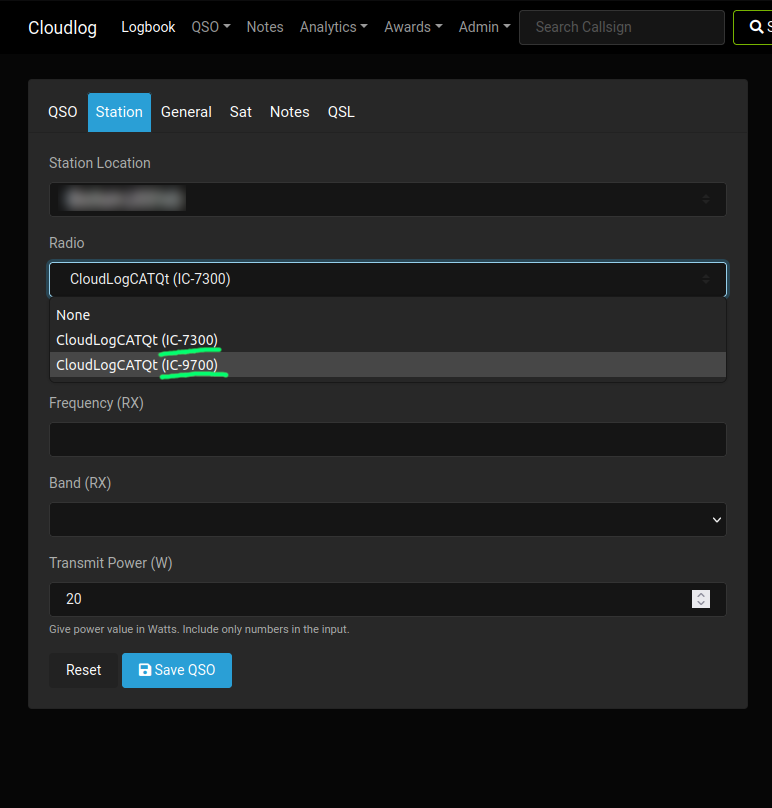
Task: Open the Station Location dropdown
Action: [x=388, y=199]
